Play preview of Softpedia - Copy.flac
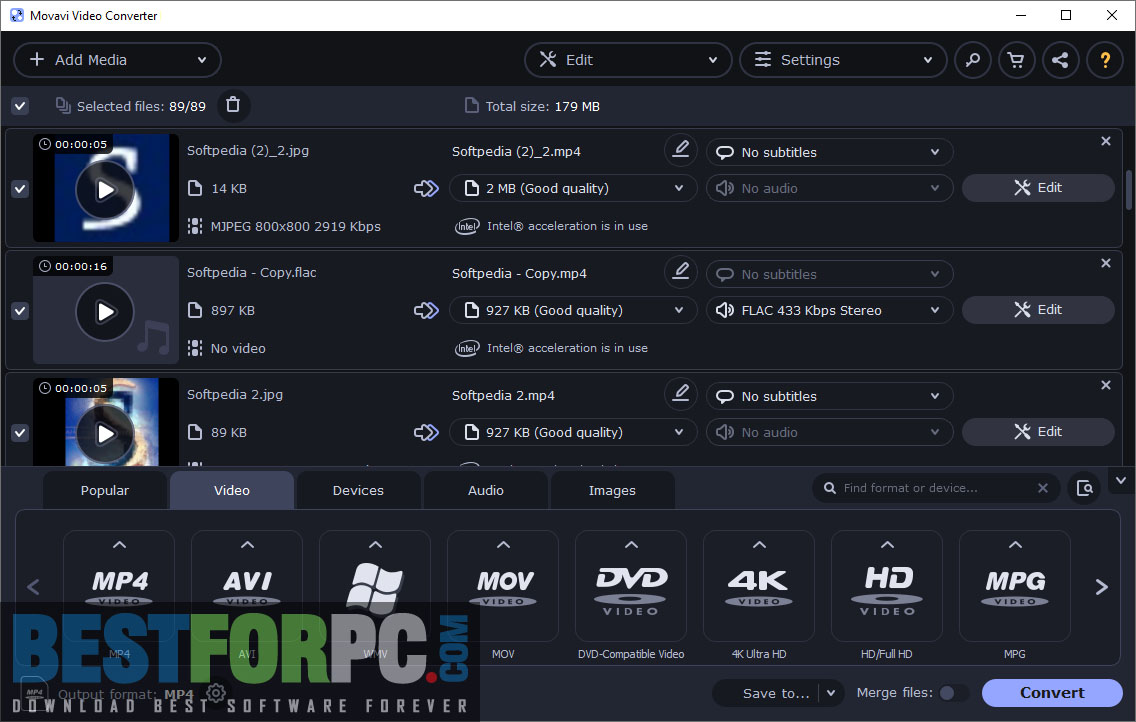 (x=105, y=311)
